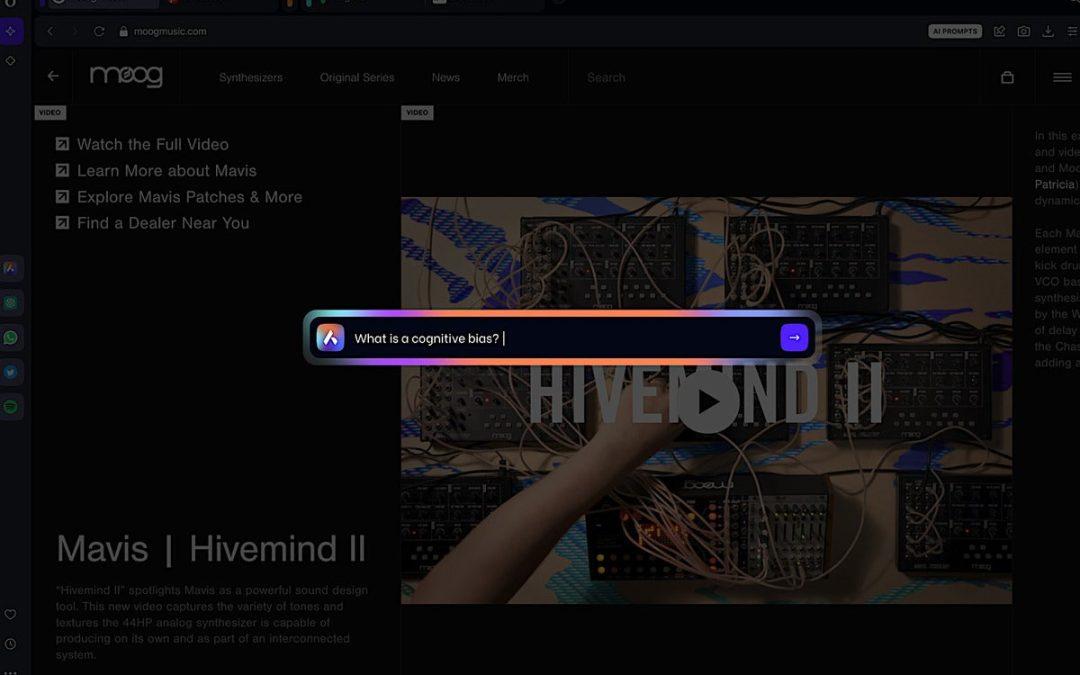The height and width of the screenshot is (675, 1080).
Task: Open Find a Dealer Near You link
Action: pyautogui.click(x=162, y=223)
